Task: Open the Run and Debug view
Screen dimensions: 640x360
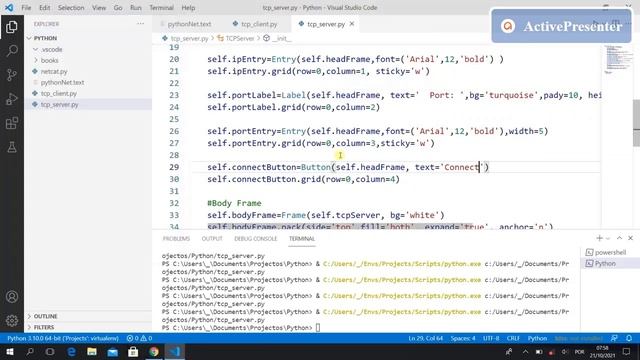Action: click(x=12, y=99)
